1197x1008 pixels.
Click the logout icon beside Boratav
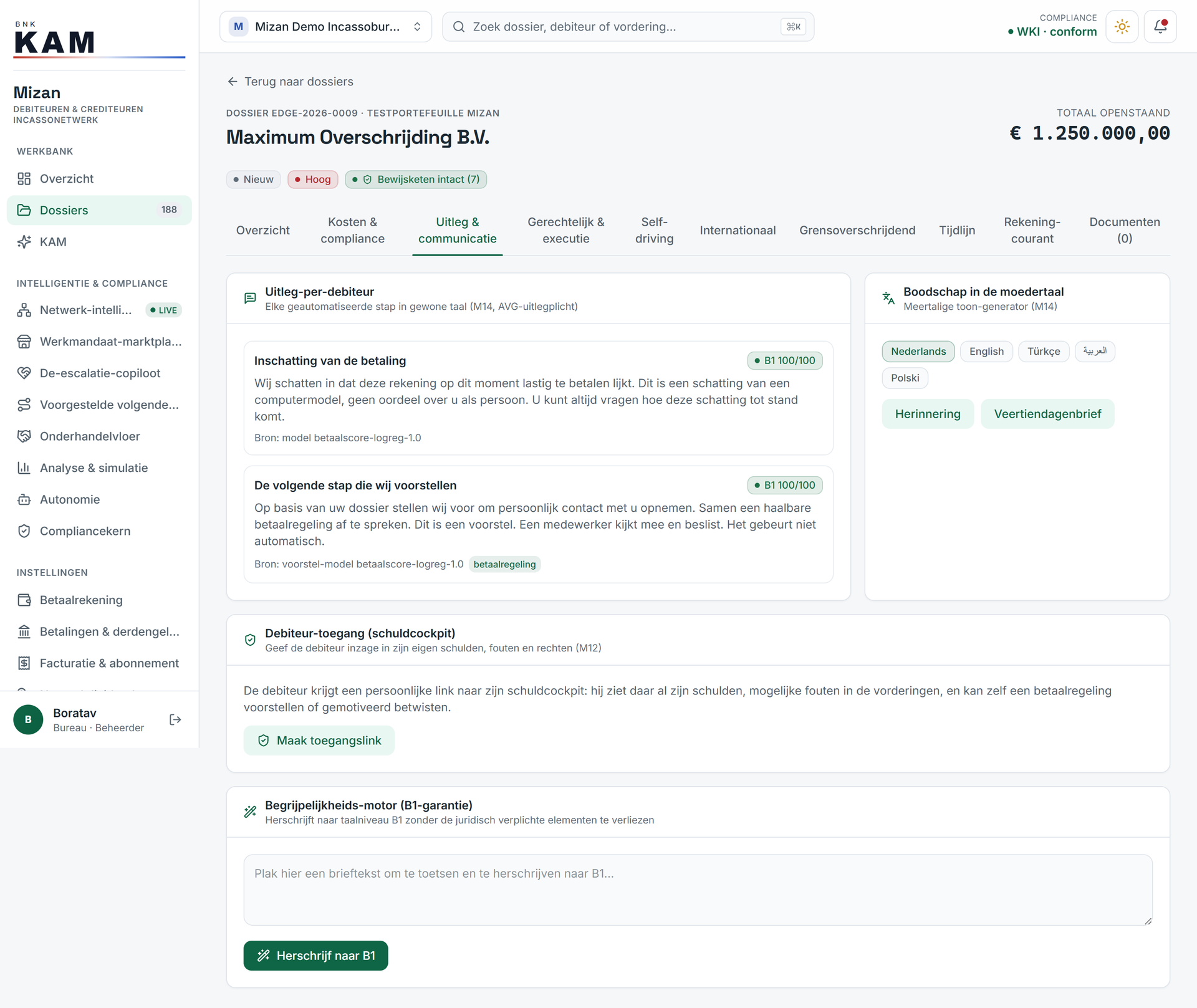tap(175, 719)
